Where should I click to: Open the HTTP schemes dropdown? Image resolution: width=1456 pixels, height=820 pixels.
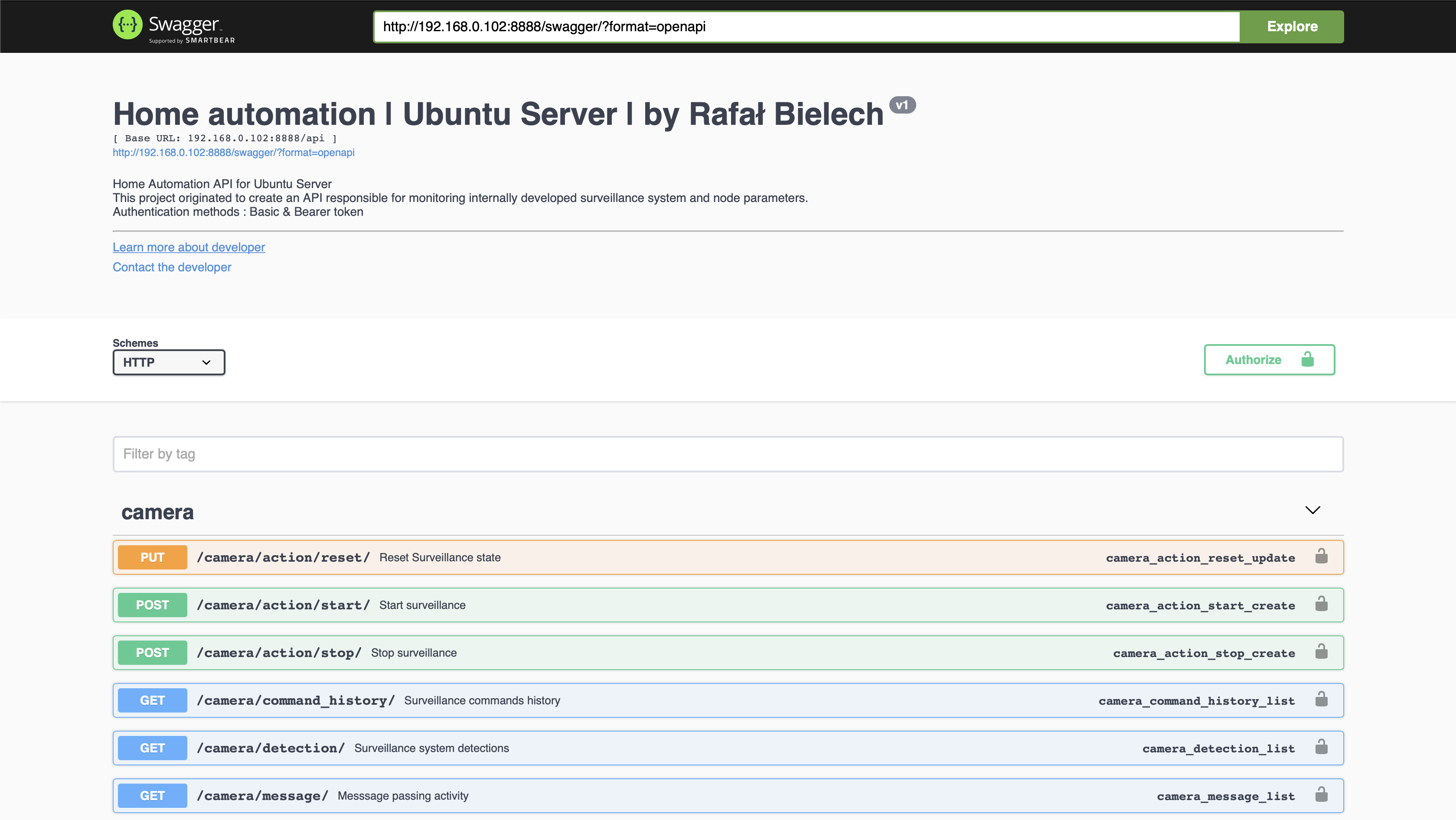point(169,362)
